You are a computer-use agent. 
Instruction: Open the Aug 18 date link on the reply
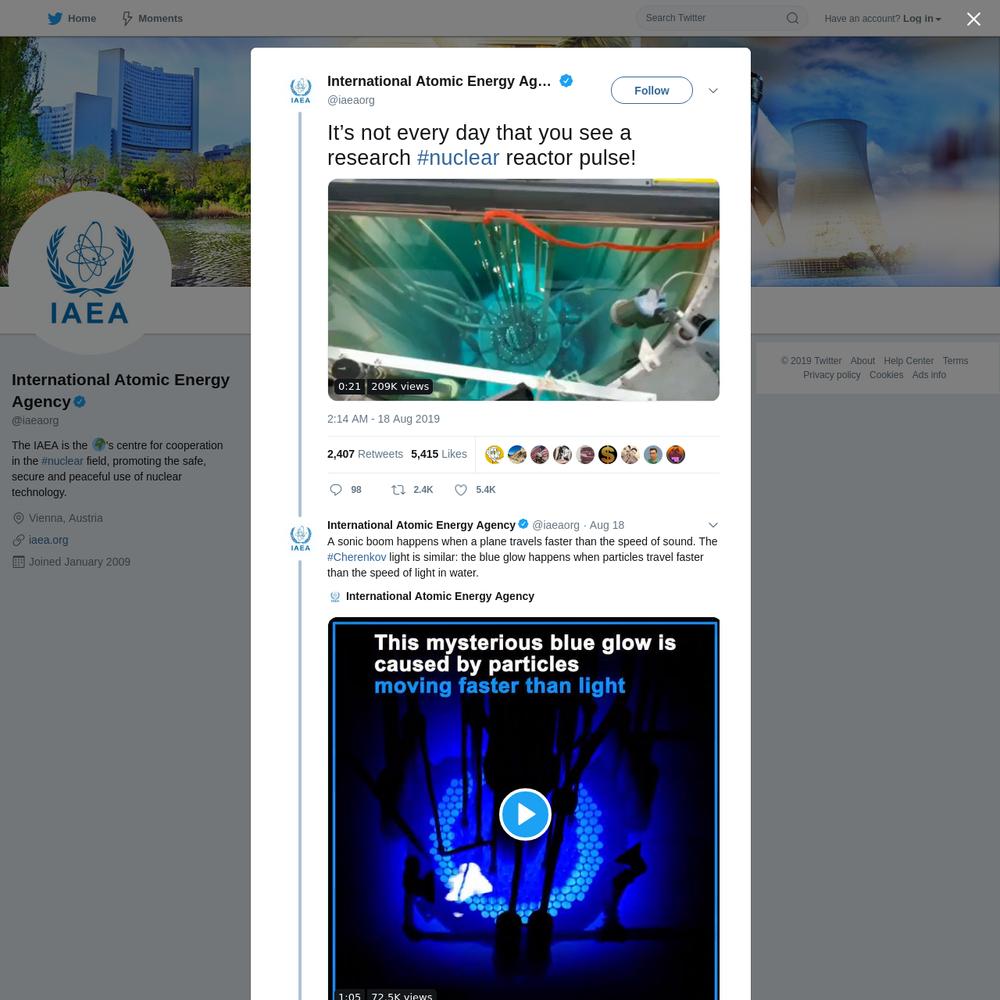[x=607, y=525]
